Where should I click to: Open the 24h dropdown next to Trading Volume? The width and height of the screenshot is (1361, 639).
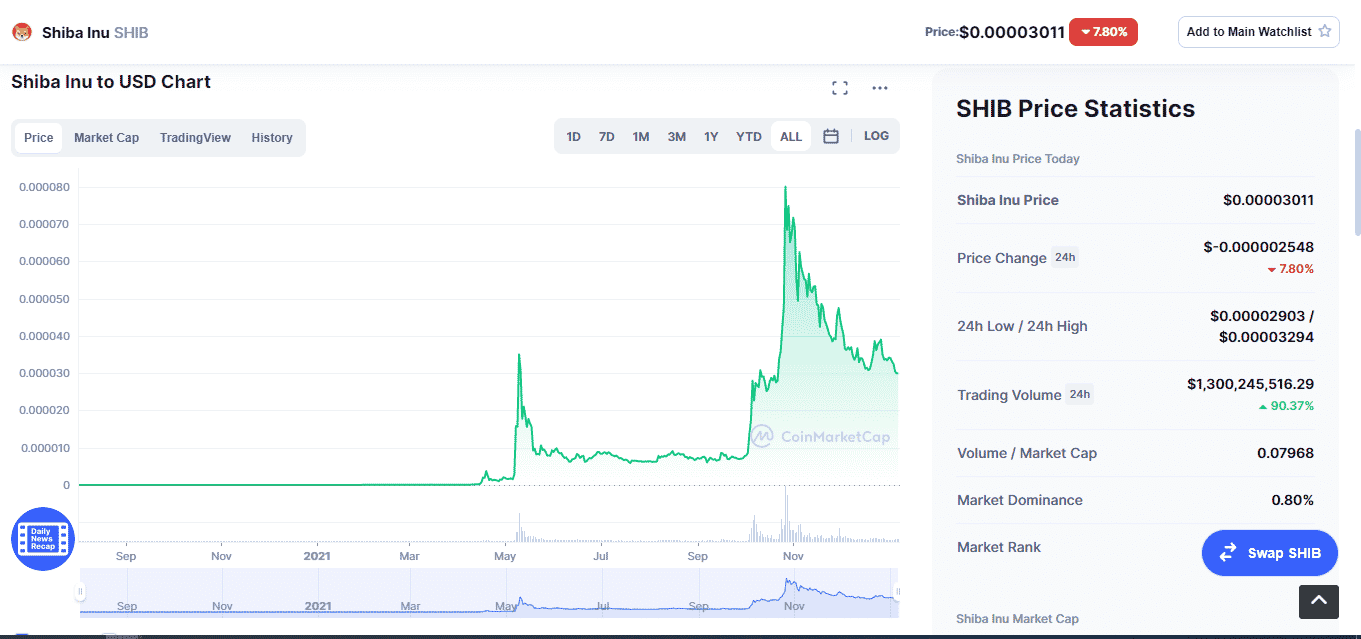[1079, 395]
